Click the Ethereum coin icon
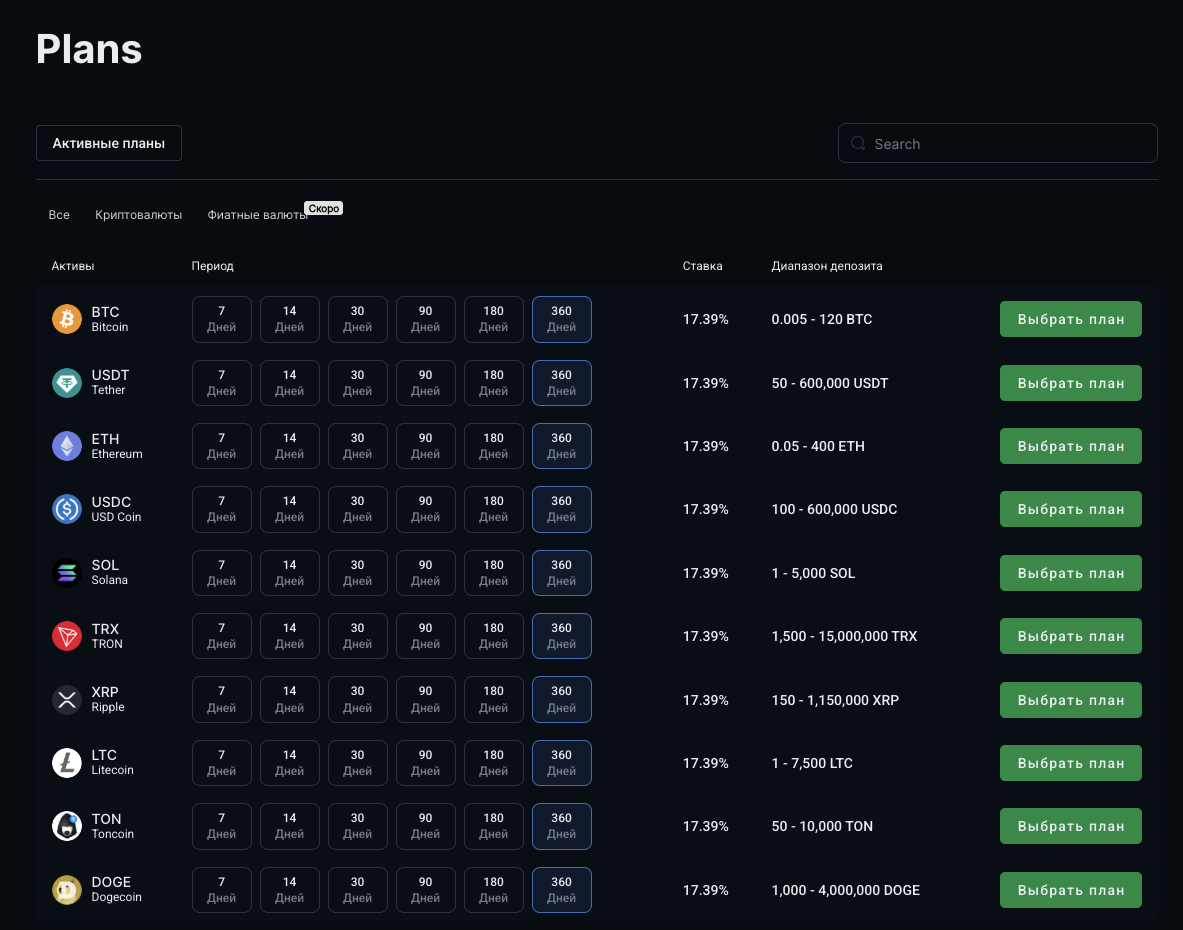This screenshot has width=1183, height=930. click(x=66, y=446)
